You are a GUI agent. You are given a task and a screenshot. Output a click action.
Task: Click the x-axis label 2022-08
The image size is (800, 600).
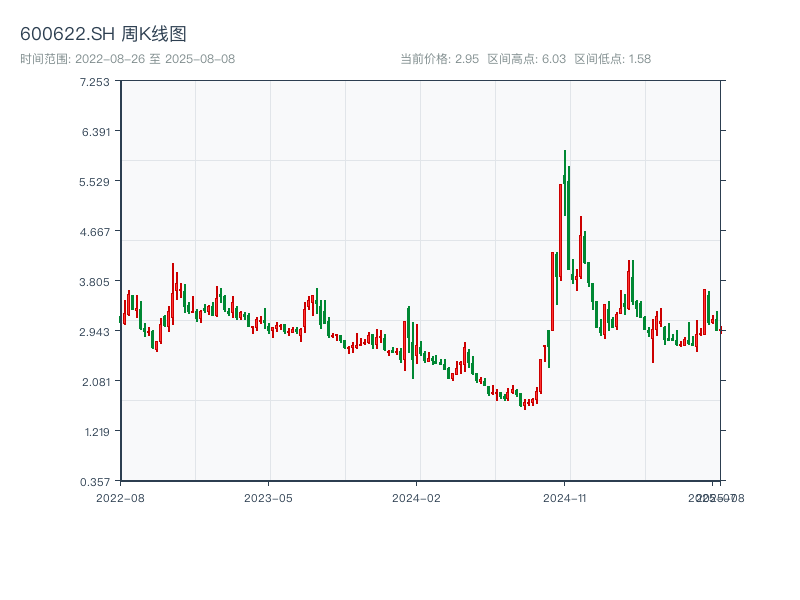(120, 498)
